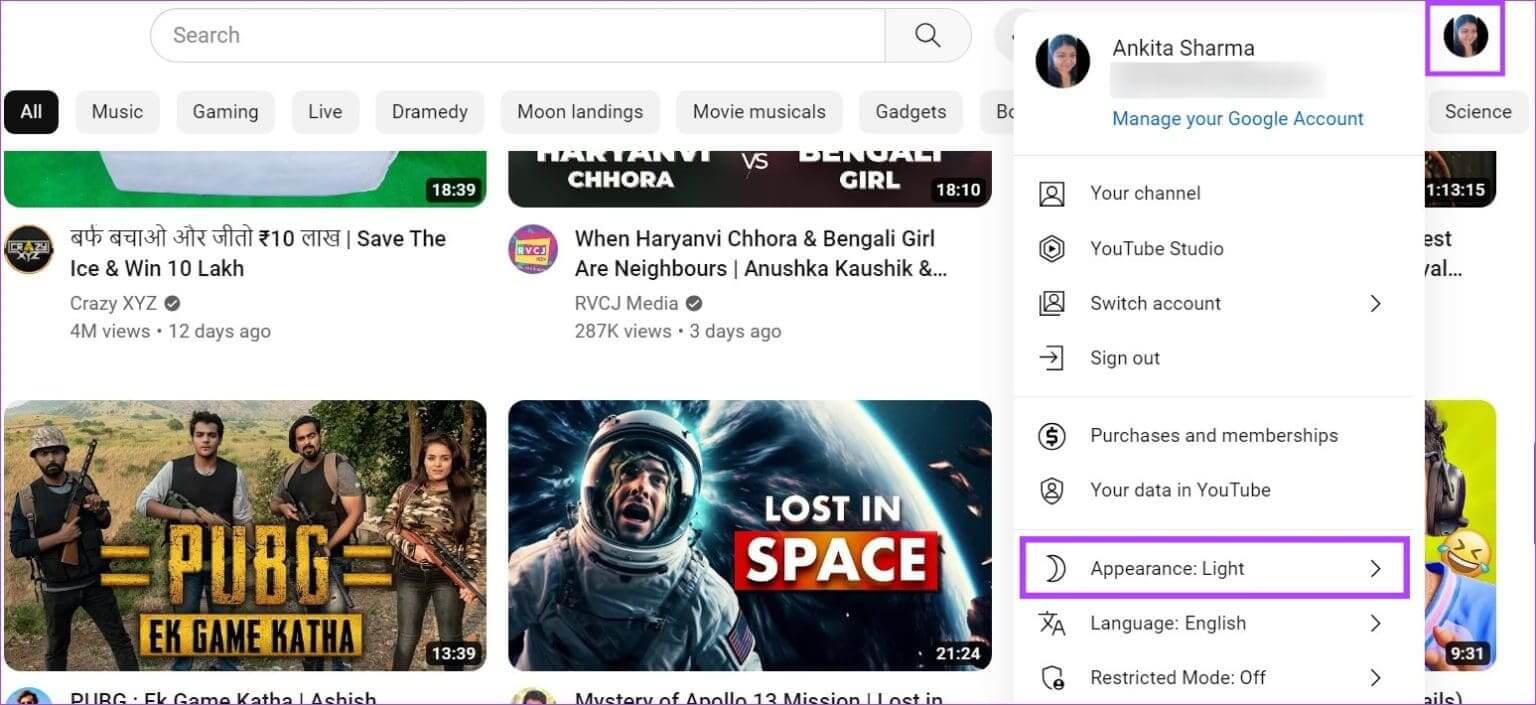This screenshot has height=705, width=1536.
Task: Click Manage your Google Account link
Action: tap(1238, 119)
